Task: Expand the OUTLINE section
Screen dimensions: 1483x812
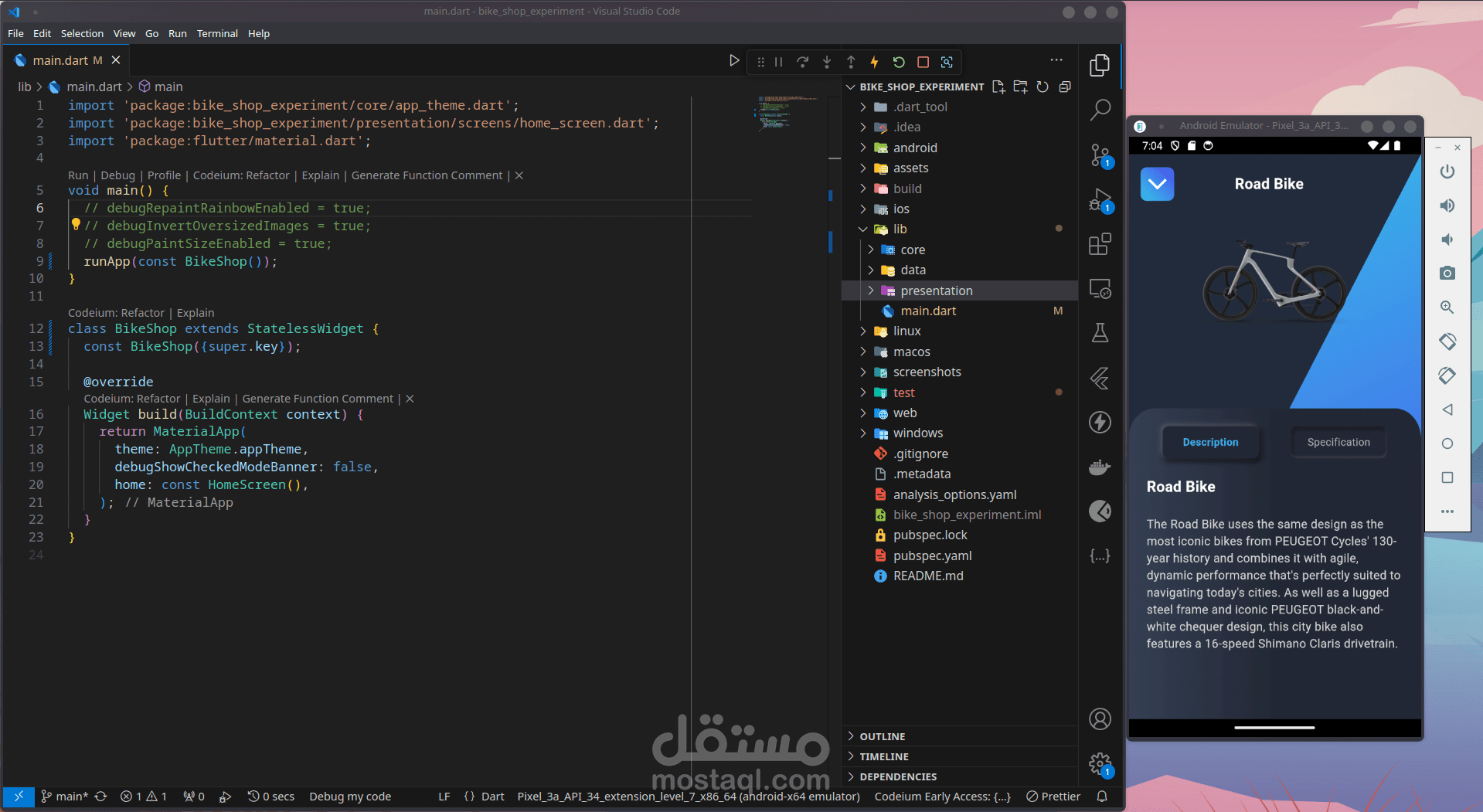Action: pos(960,736)
